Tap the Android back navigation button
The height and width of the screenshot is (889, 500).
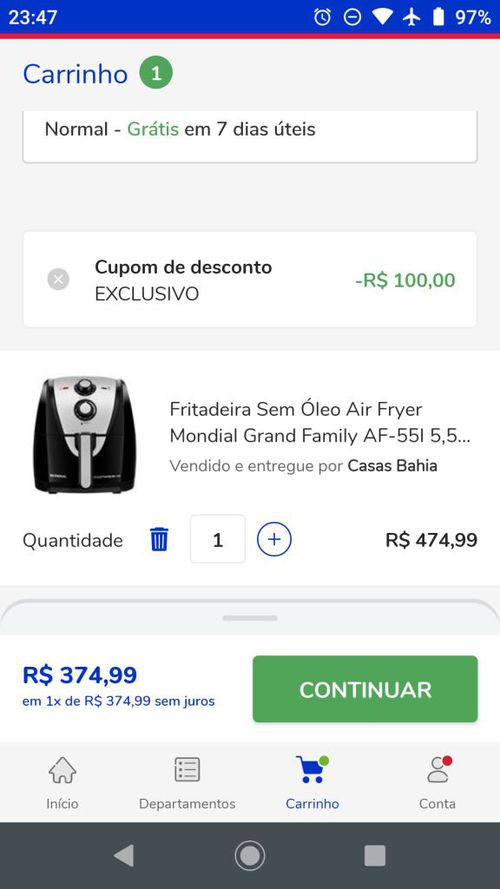pyautogui.click(x=124, y=855)
